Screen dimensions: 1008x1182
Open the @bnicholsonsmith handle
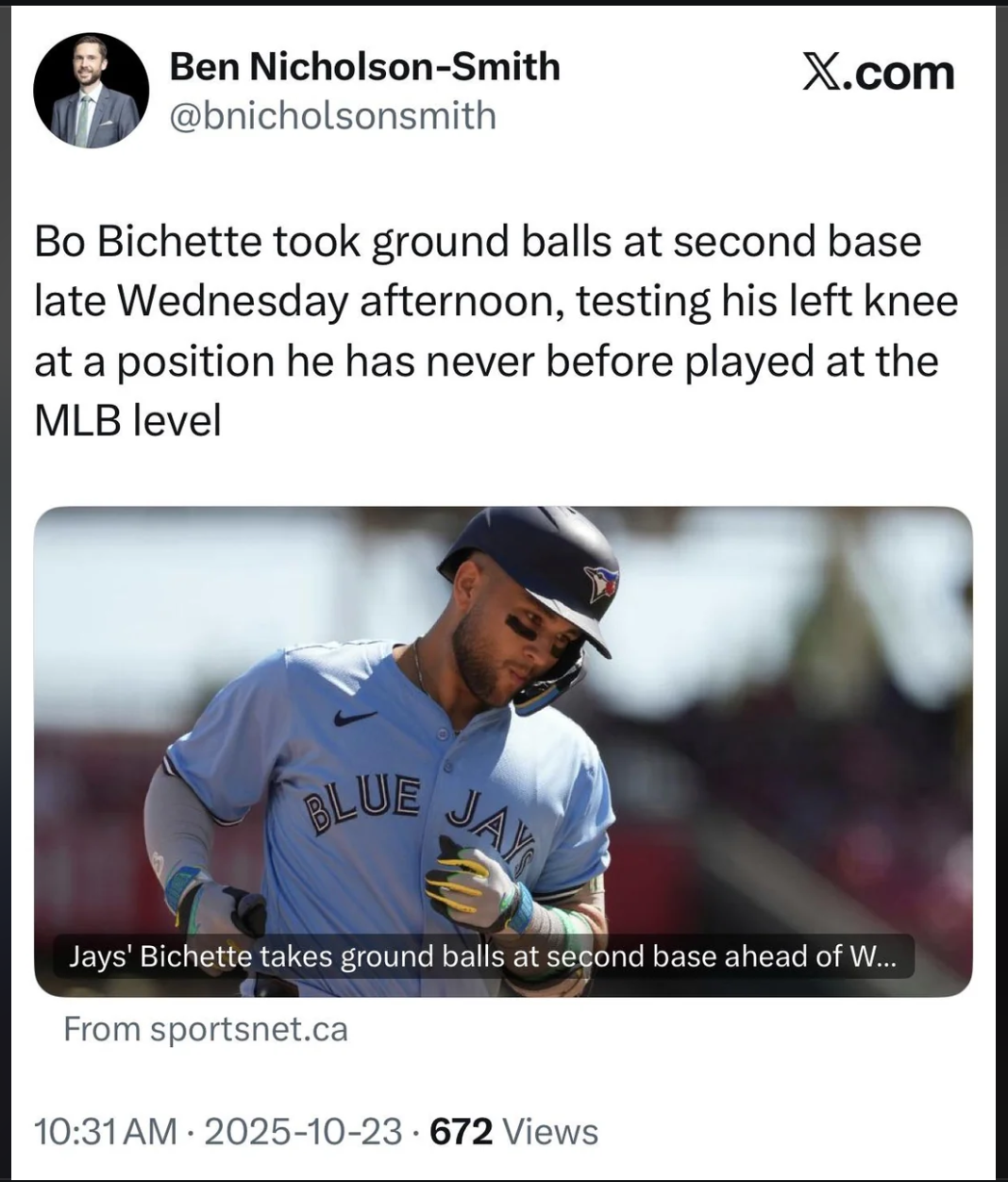coord(332,115)
